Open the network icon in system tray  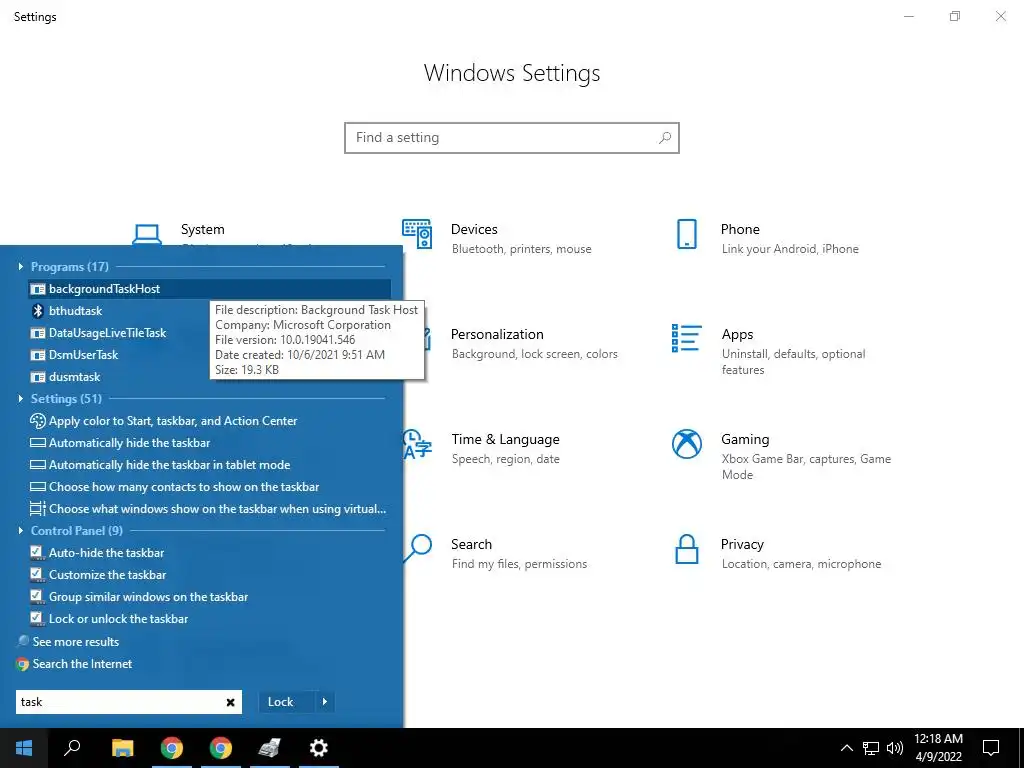pos(871,748)
